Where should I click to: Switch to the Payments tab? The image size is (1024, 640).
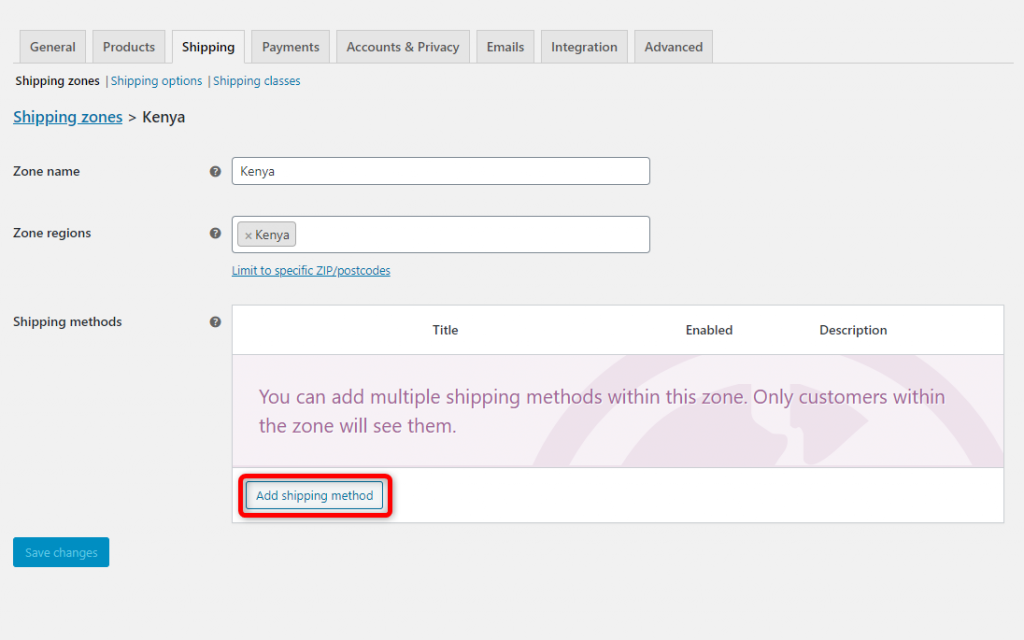[x=290, y=46]
